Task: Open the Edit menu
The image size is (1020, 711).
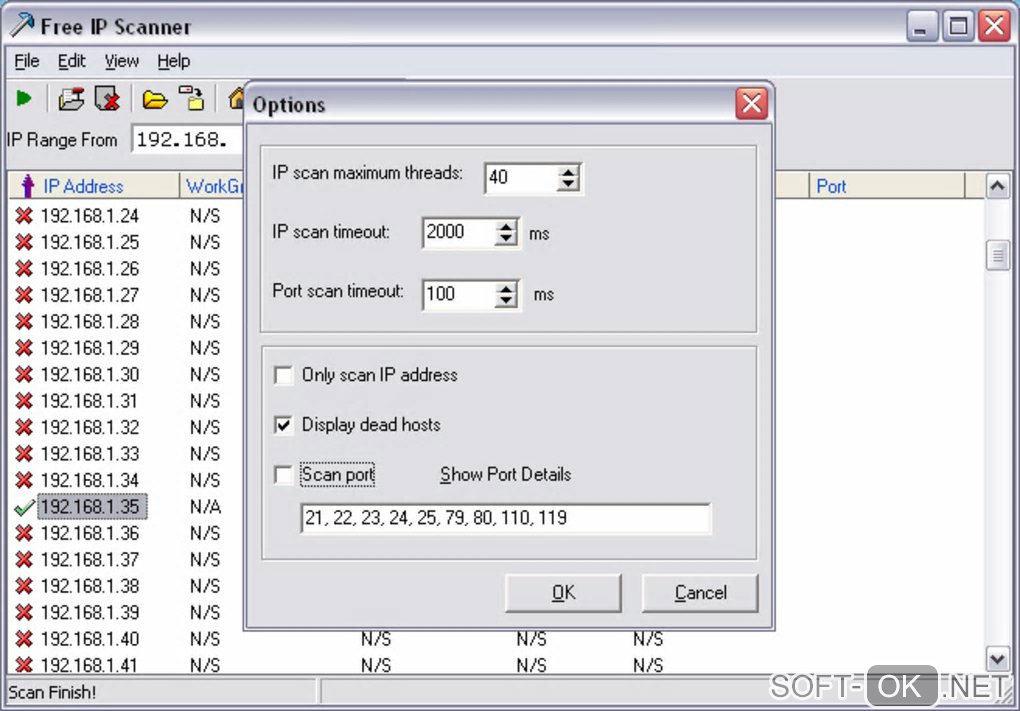Action: (72, 61)
